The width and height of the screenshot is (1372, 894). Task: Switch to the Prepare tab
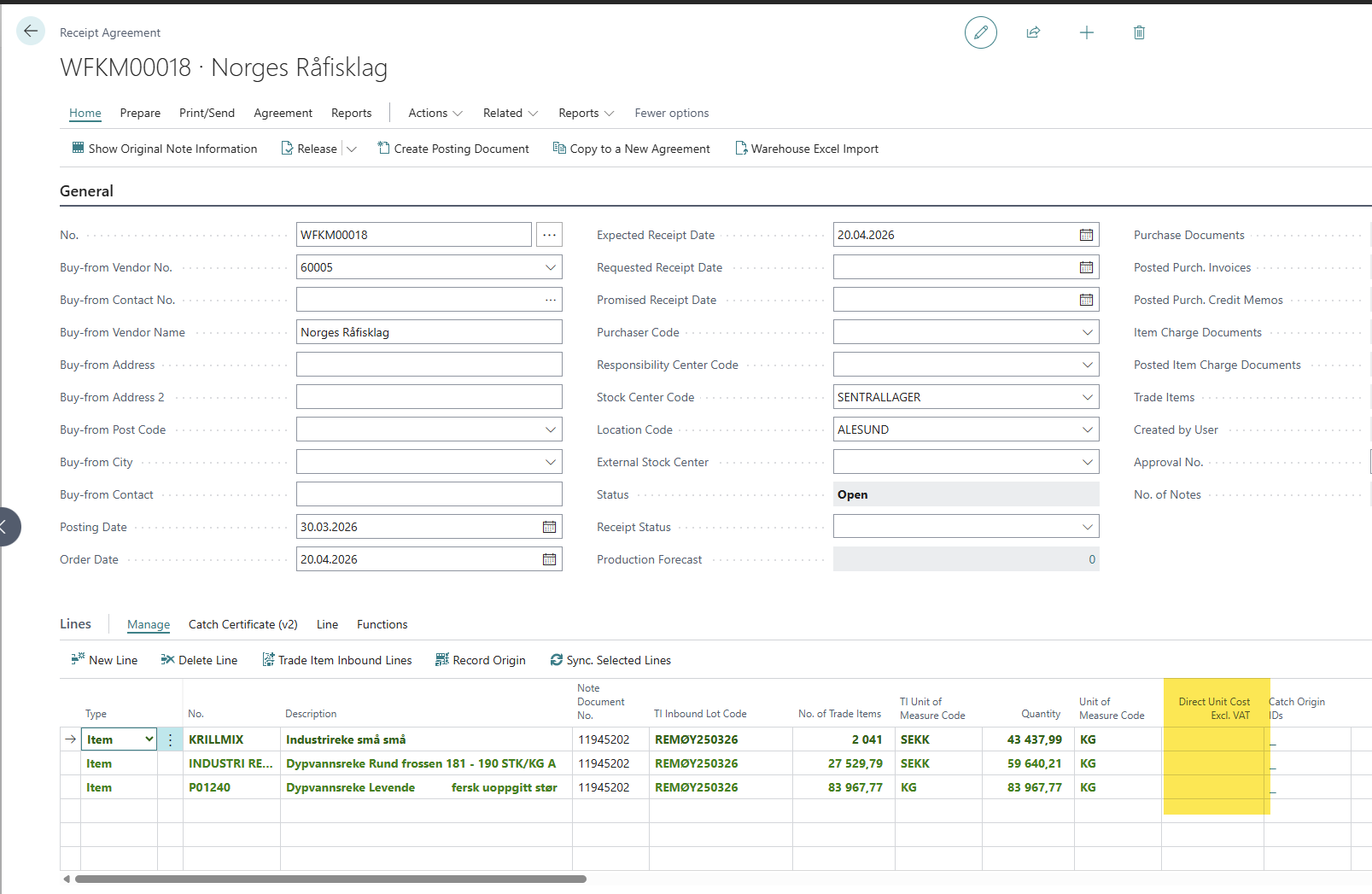pos(140,113)
